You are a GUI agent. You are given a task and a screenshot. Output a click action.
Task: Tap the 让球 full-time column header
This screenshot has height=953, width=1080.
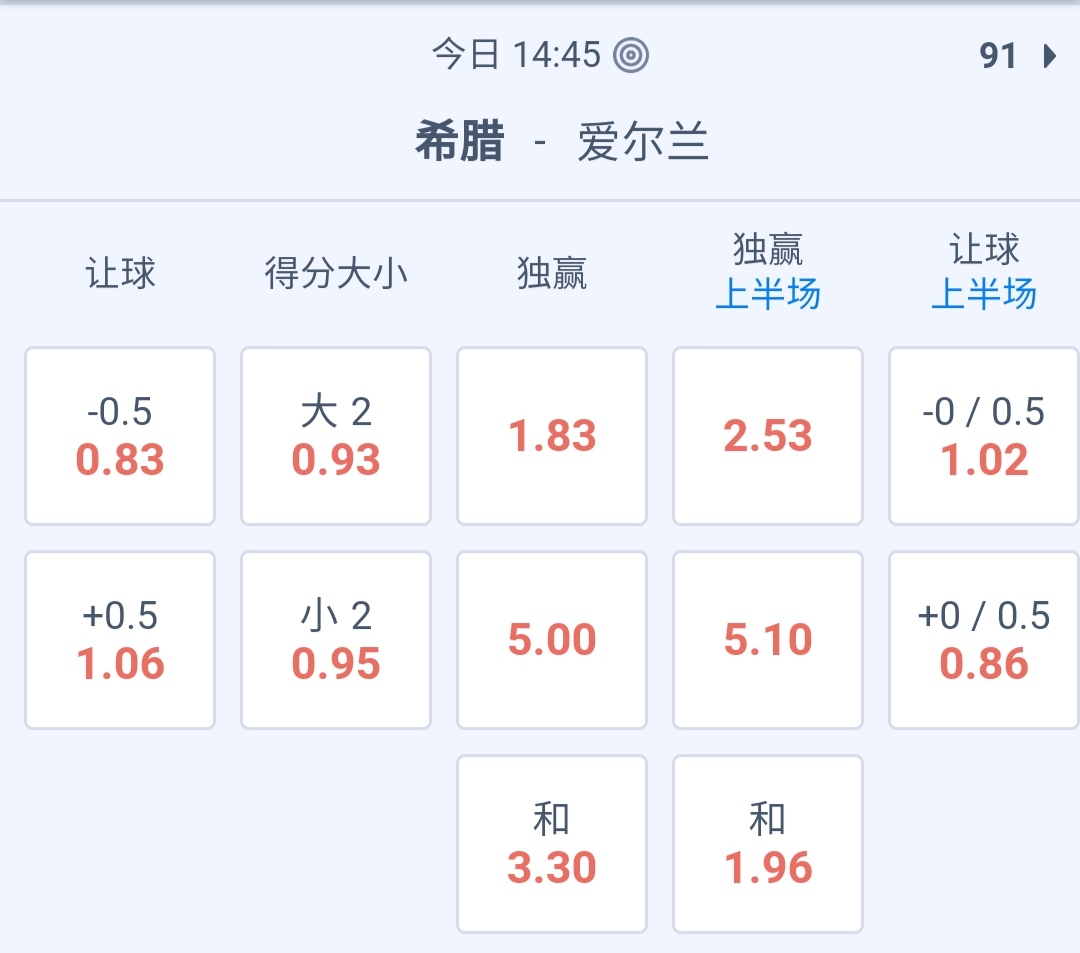120,273
